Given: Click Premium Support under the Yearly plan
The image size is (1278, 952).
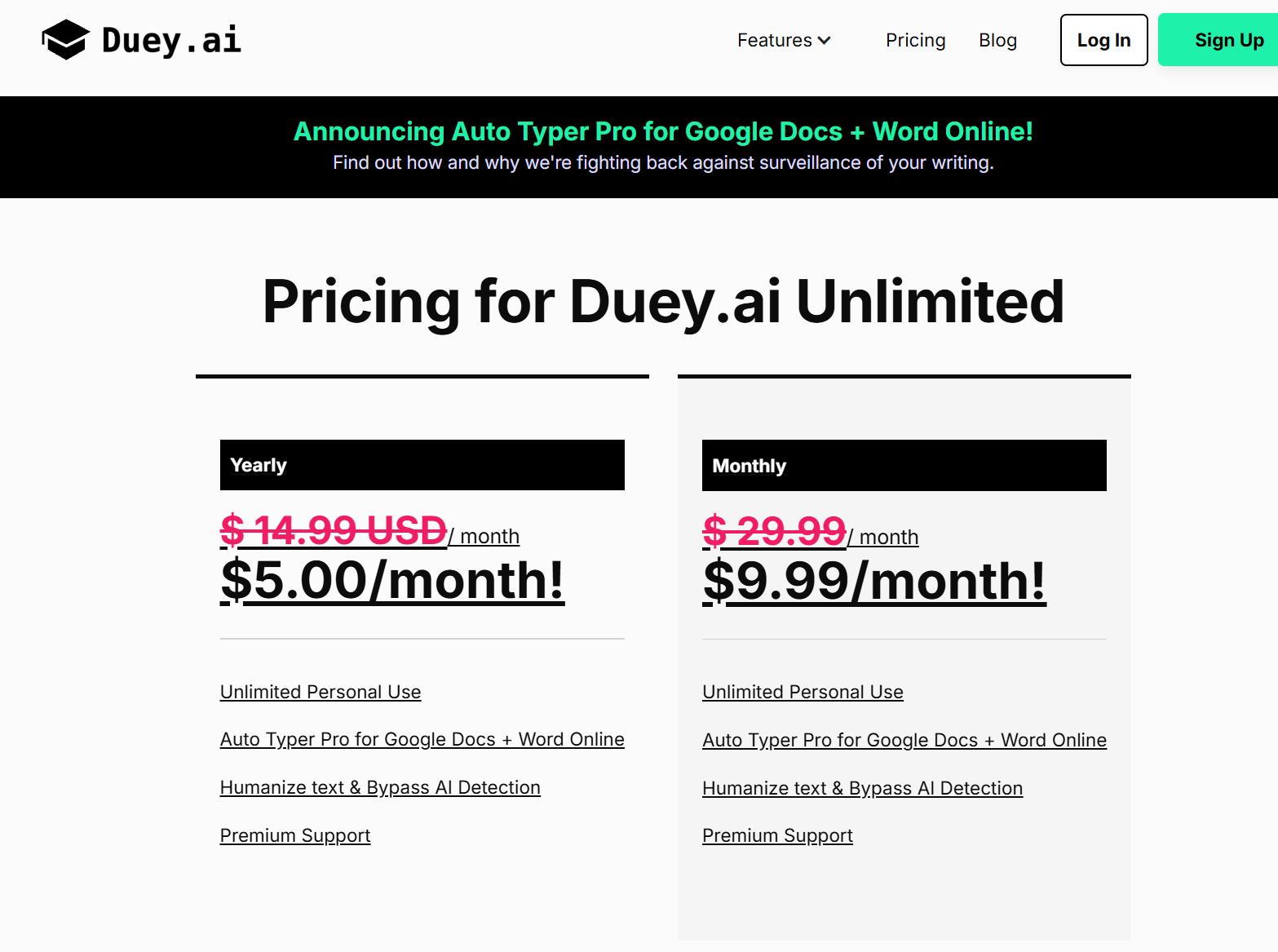Looking at the screenshot, I should pos(294,835).
